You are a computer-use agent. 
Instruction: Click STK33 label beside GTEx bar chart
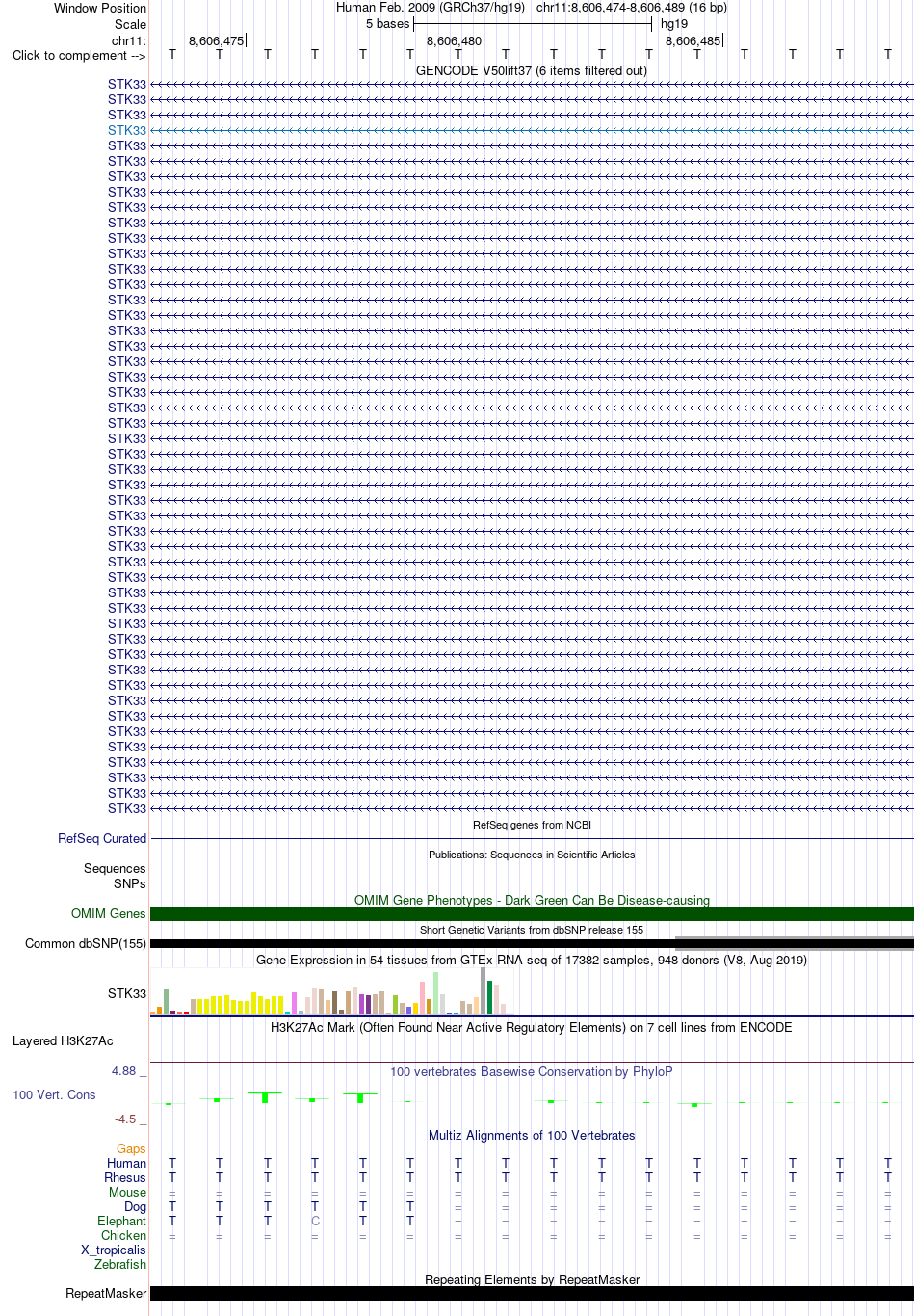click(127, 993)
